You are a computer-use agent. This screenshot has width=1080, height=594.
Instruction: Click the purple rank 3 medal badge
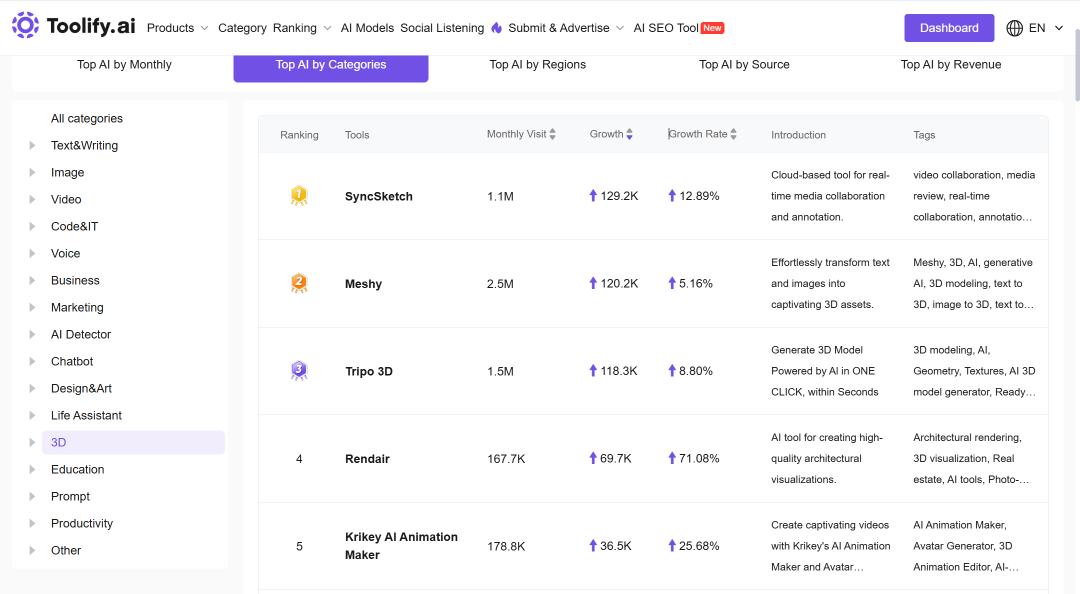(x=299, y=371)
